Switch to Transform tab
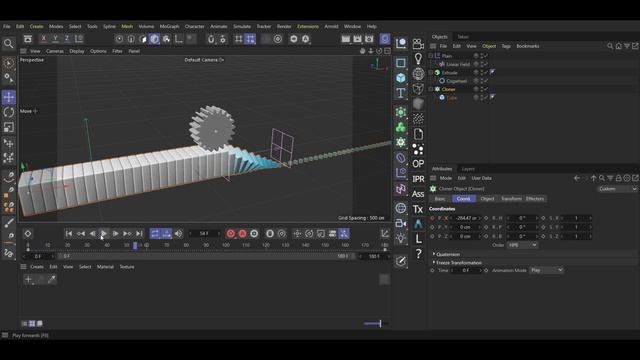This screenshot has width=640, height=360. point(511,198)
